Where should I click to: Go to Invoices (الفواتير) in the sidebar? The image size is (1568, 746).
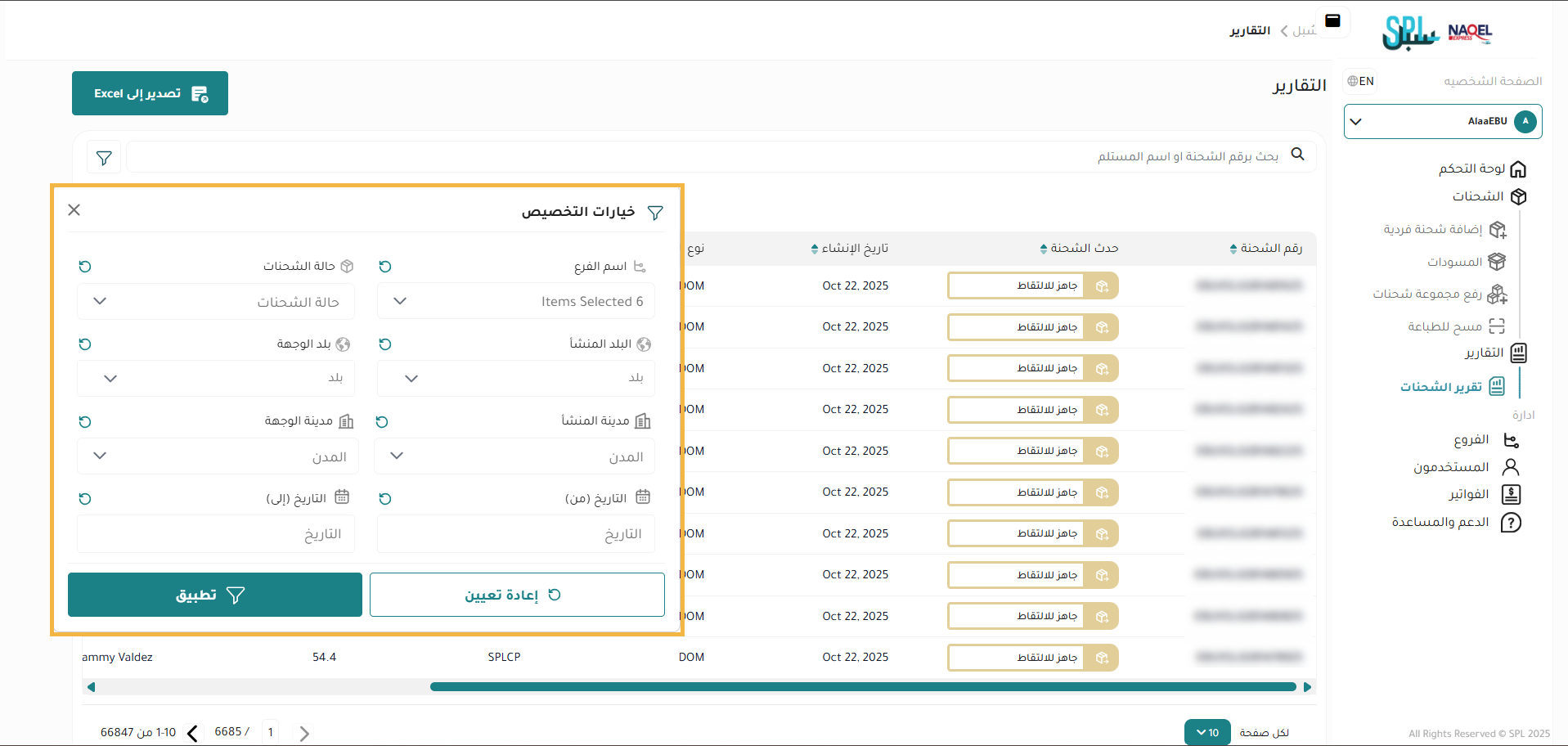pos(1468,495)
